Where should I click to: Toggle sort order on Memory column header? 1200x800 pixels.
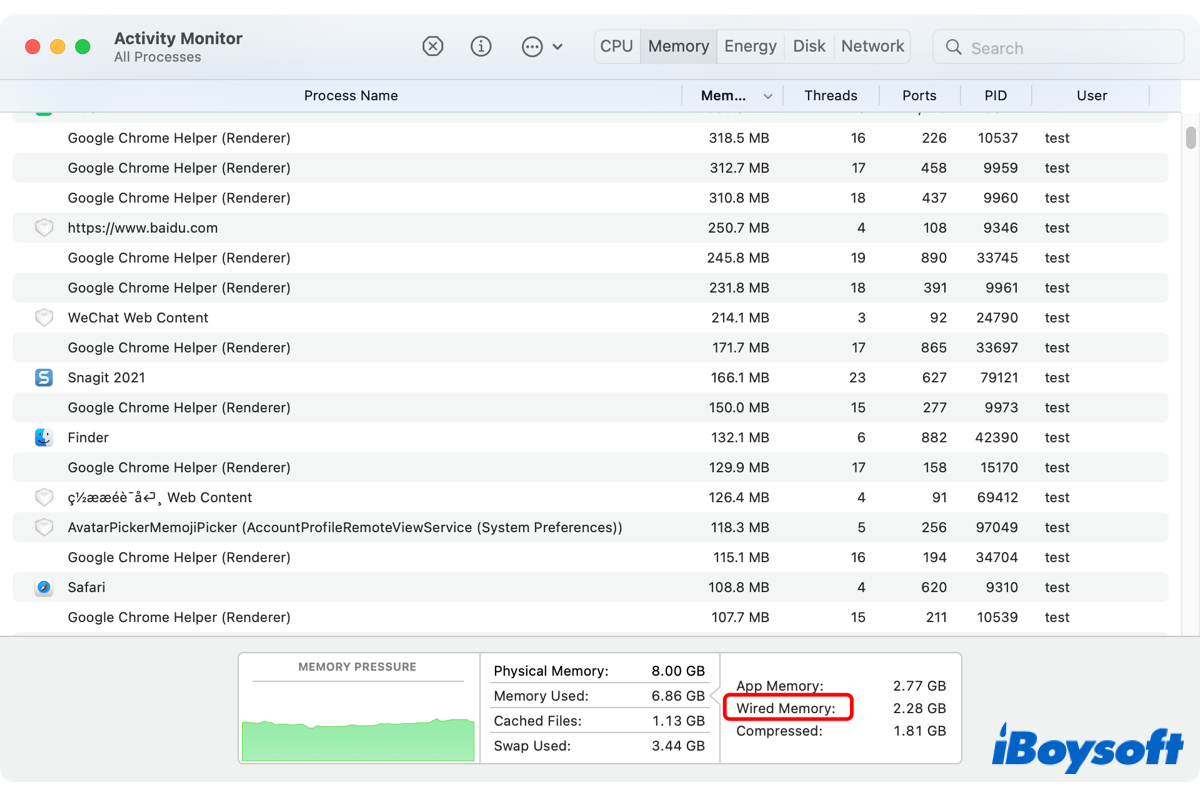(x=736, y=96)
